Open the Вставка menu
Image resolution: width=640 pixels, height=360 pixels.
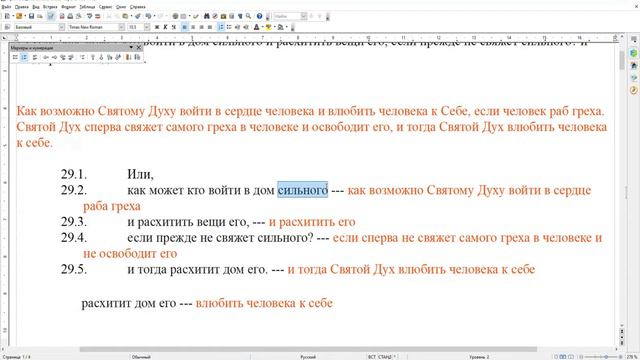(x=50, y=7)
